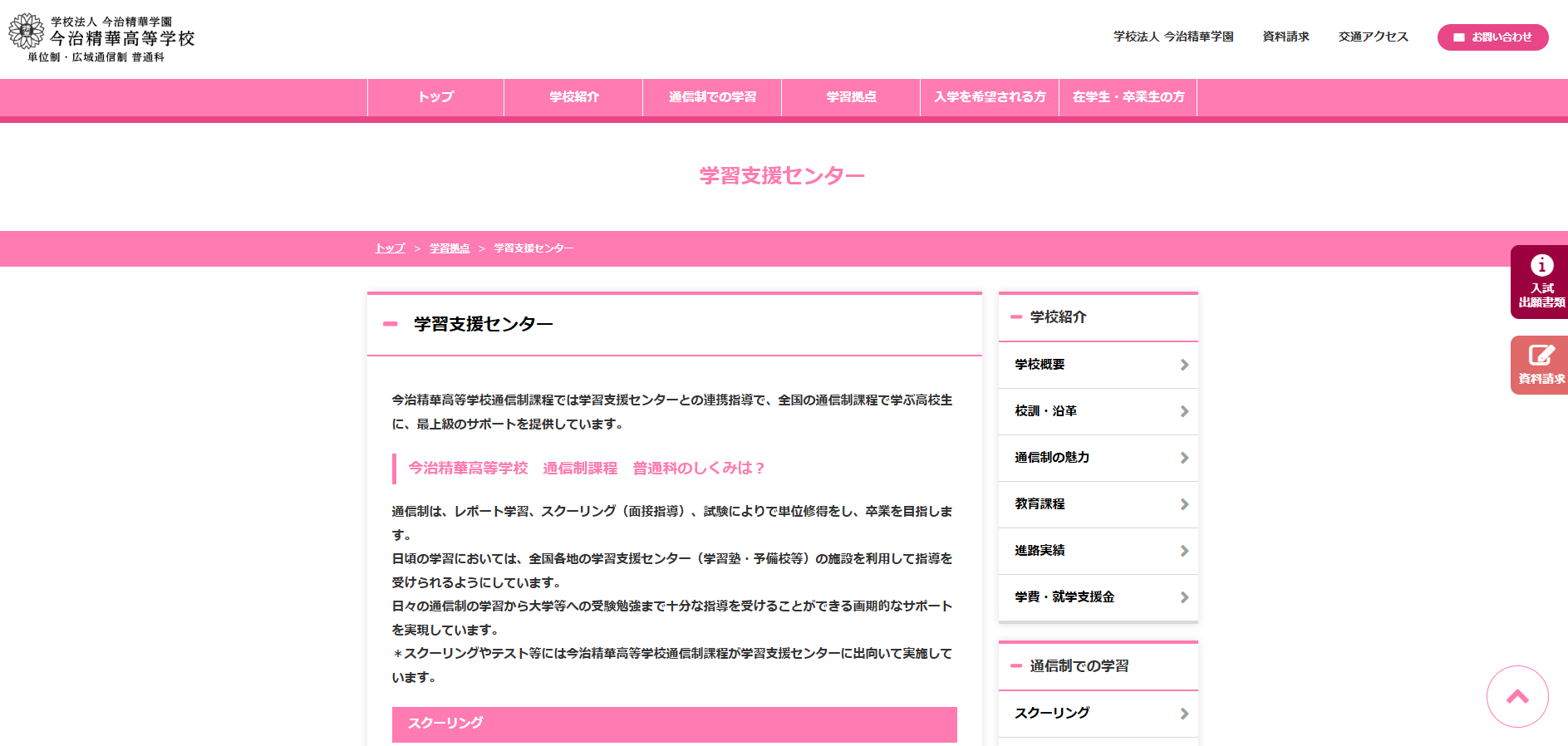
Task: Click the arrow next to 教育課程
Action: pyautogui.click(x=1184, y=504)
